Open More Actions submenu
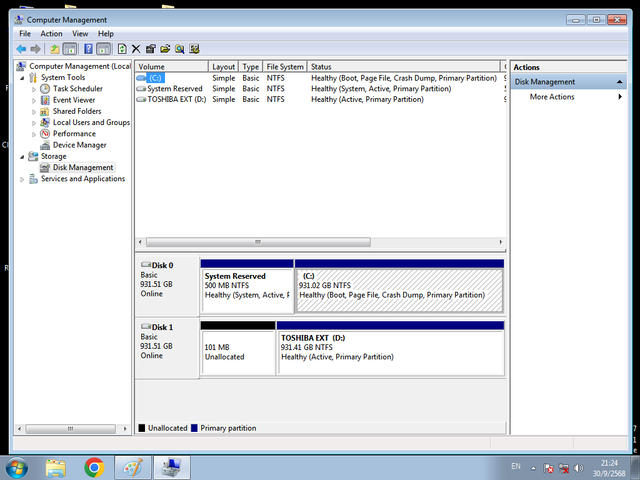Screen dimensions: 640x480 [x=569, y=97]
